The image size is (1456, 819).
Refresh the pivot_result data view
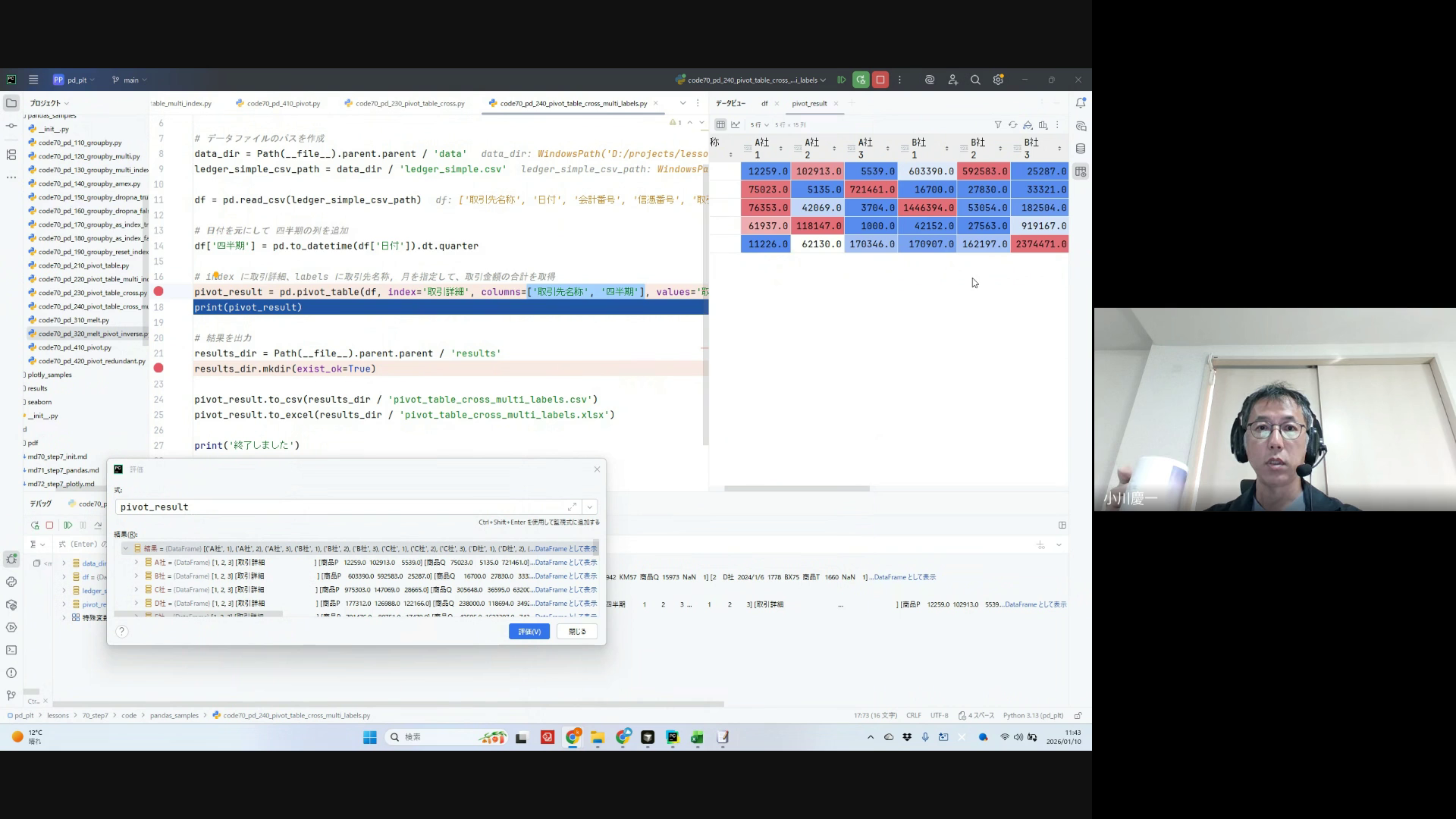(1012, 125)
